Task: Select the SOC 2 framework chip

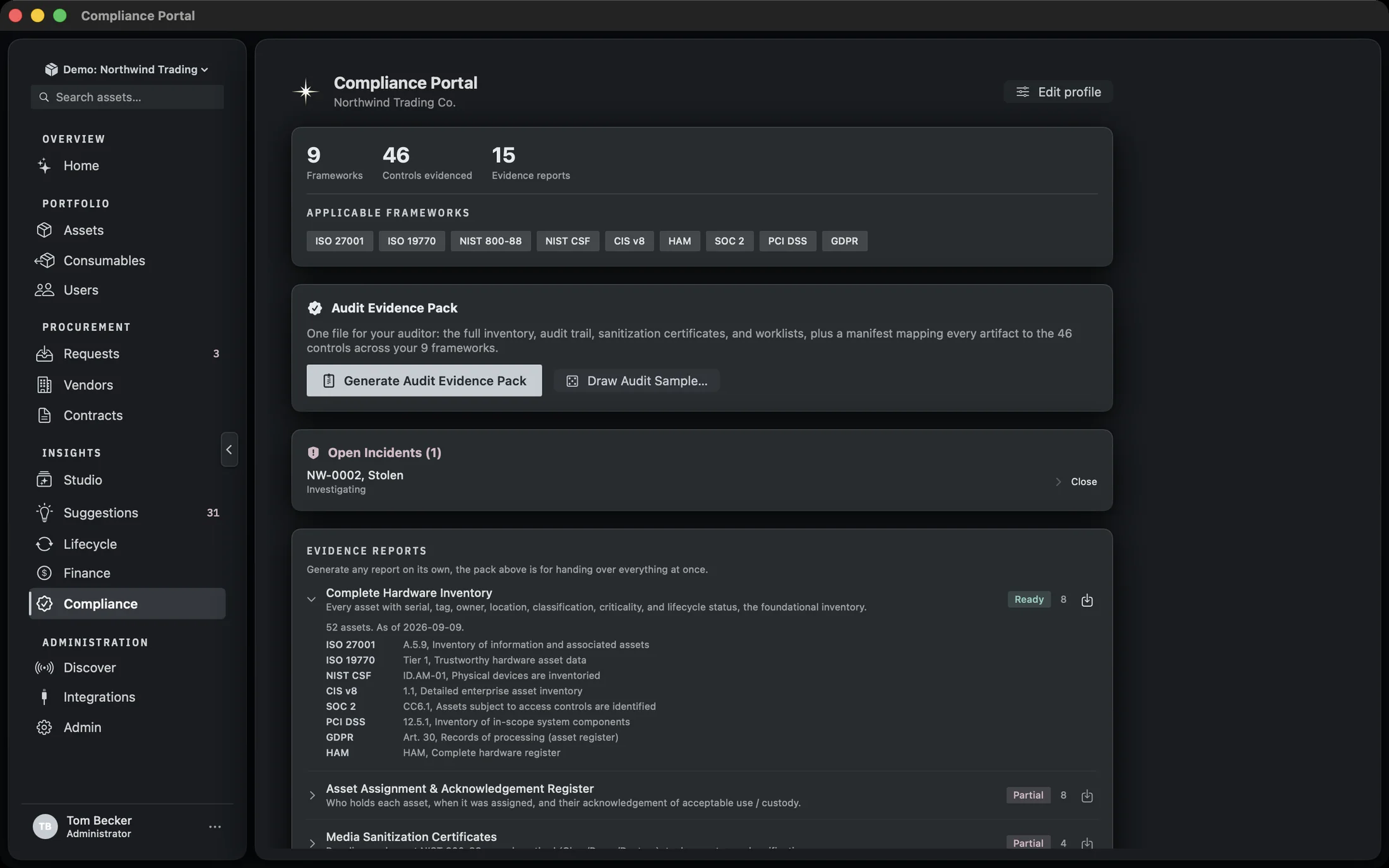Action: click(x=729, y=241)
